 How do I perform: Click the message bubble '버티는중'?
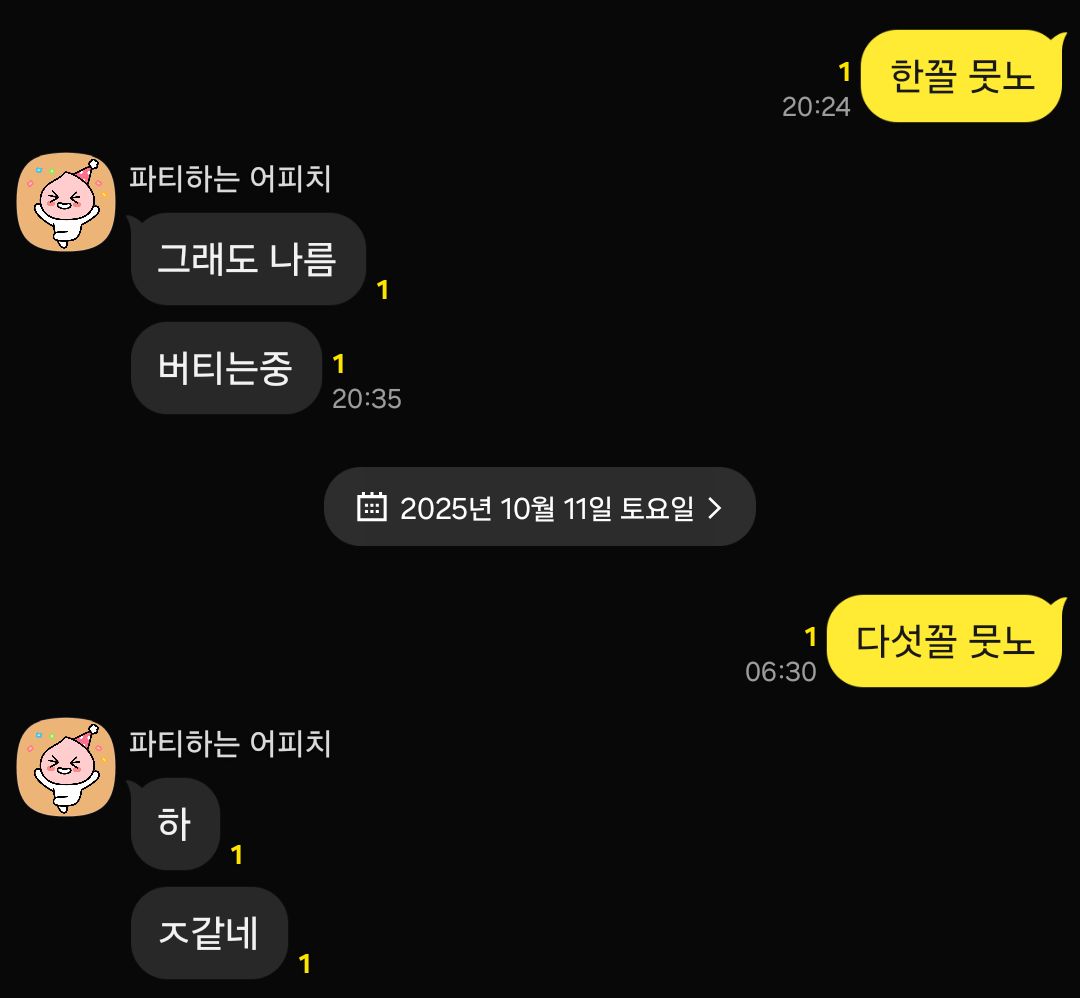[226, 368]
